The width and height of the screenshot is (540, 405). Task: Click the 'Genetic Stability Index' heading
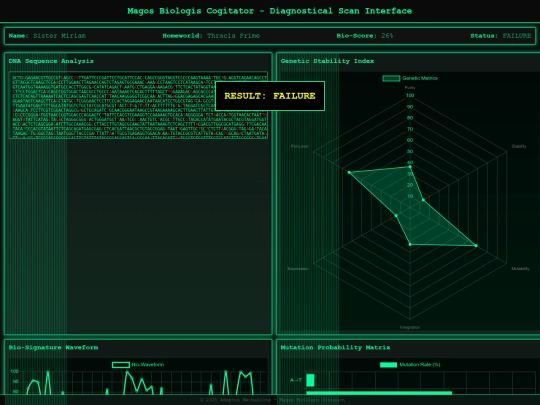(x=327, y=61)
